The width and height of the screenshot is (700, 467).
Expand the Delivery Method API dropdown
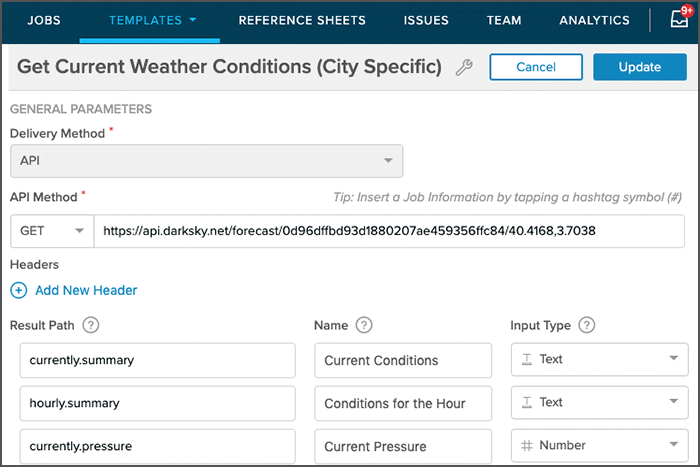(206, 160)
